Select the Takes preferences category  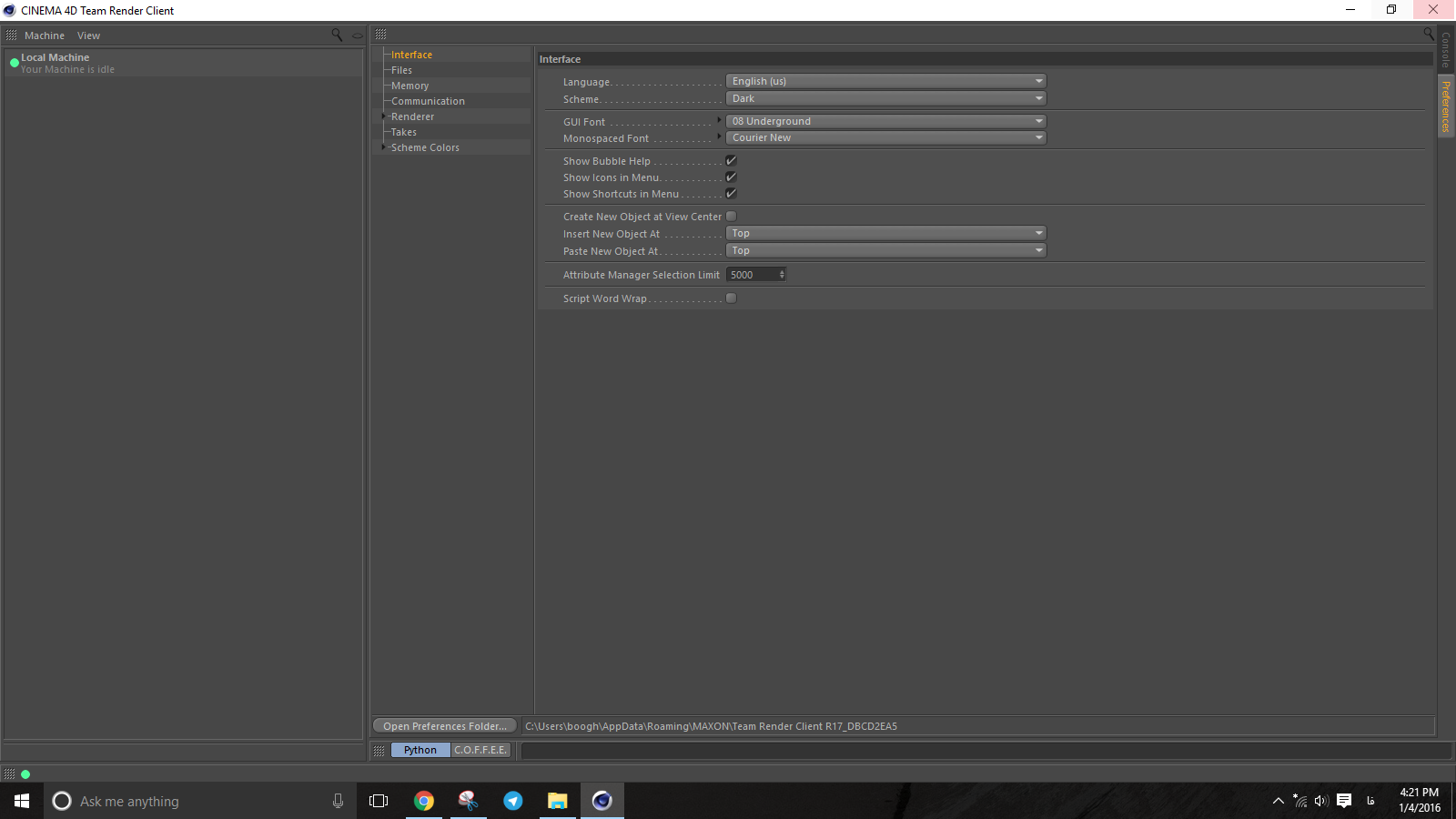point(404,132)
